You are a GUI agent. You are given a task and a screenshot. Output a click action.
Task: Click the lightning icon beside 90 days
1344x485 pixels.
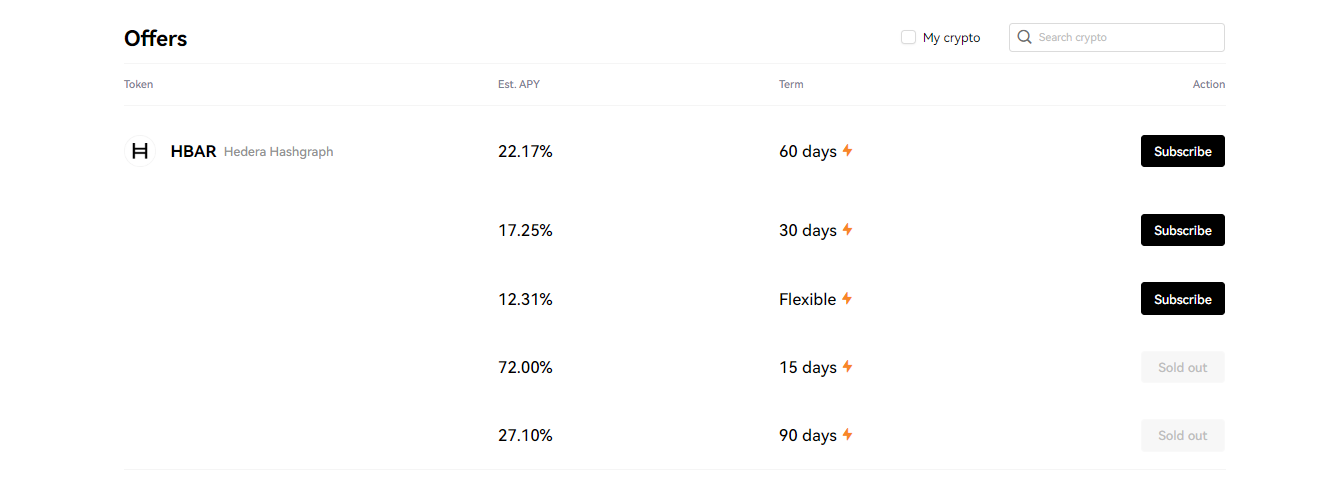[847, 435]
